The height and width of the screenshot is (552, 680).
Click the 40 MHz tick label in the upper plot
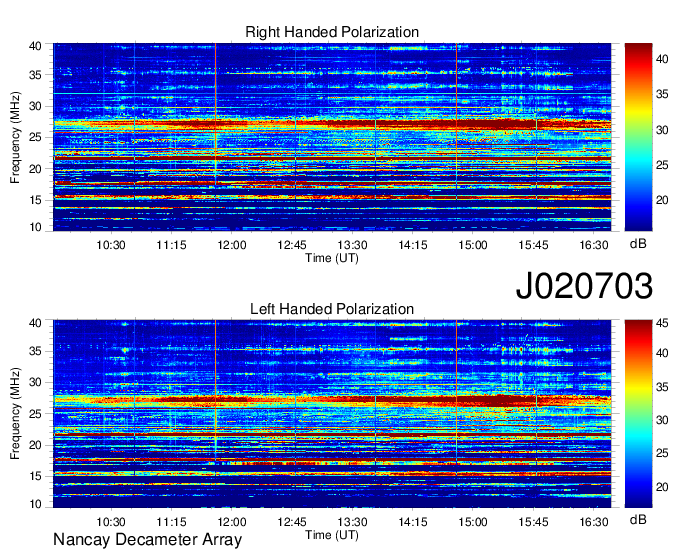[x=35, y=46]
